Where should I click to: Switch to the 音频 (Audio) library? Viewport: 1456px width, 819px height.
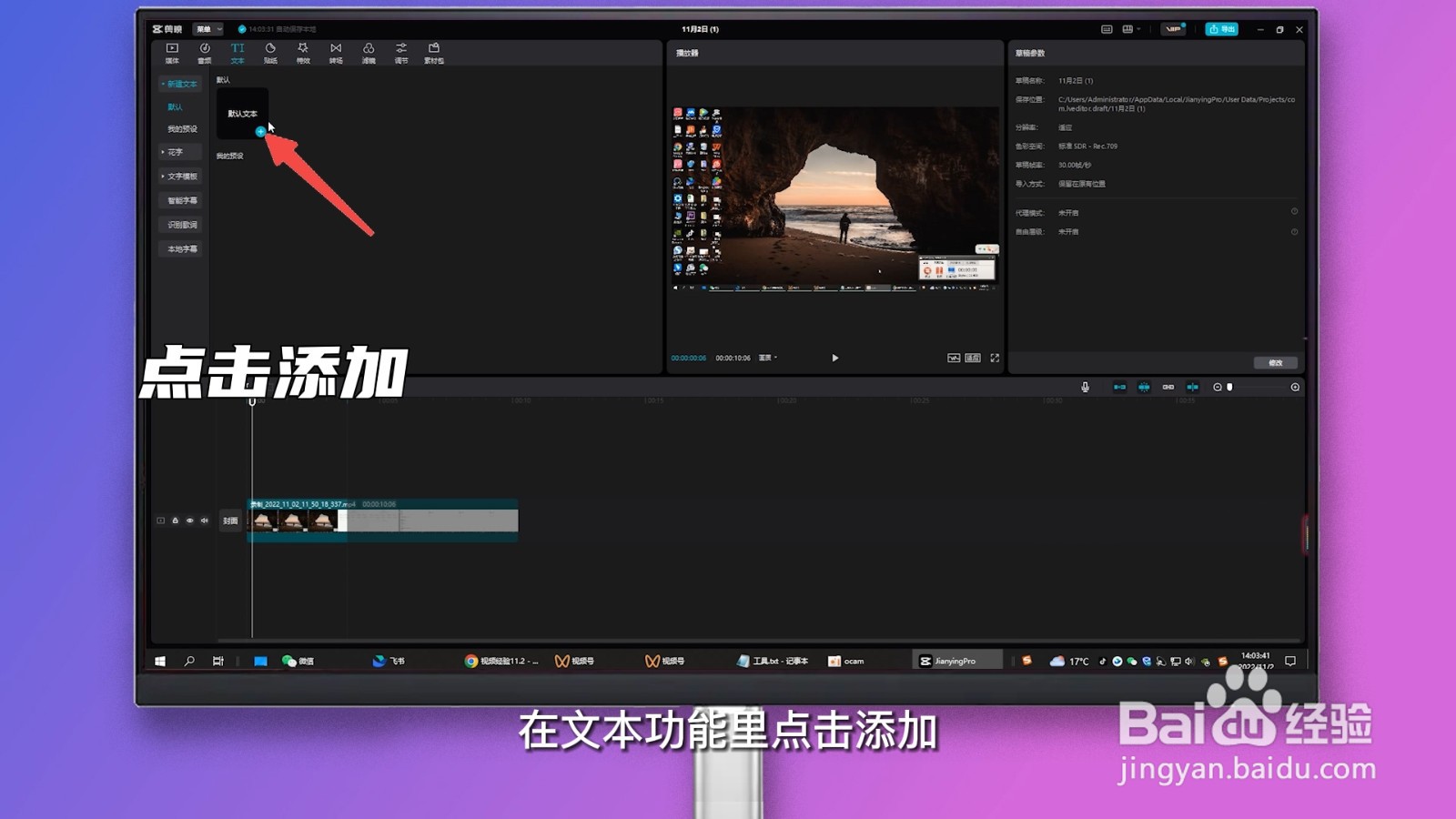204,53
